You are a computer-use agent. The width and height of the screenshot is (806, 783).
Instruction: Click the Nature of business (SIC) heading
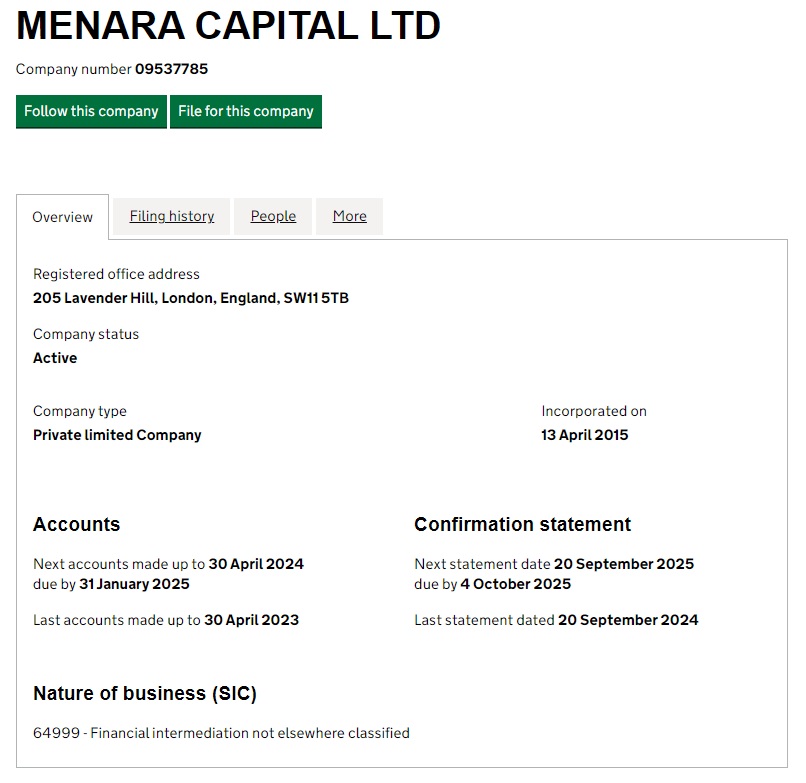[144, 693]
